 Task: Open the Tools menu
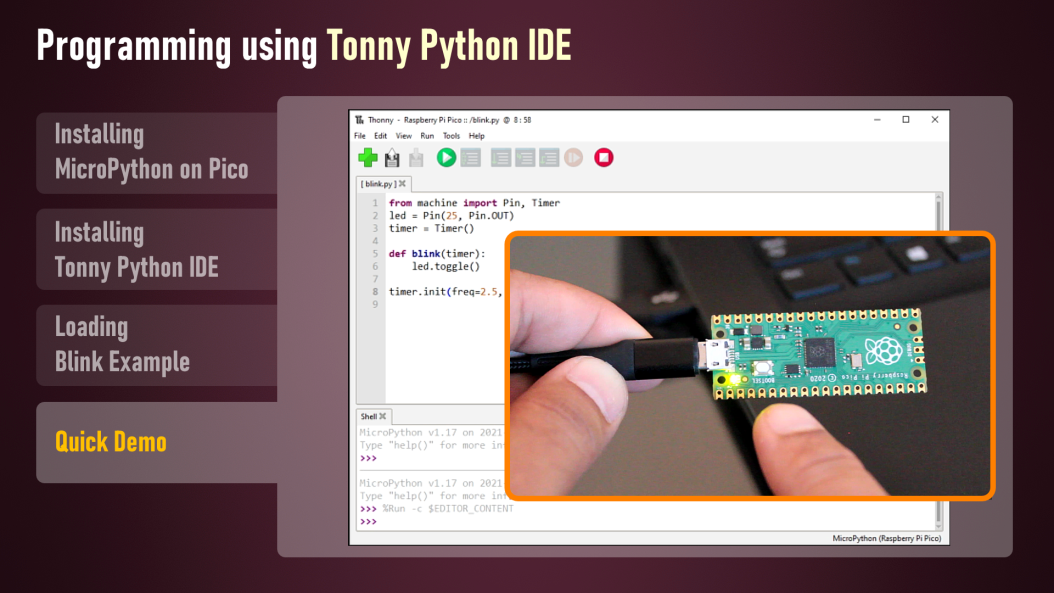click(451, 134)
